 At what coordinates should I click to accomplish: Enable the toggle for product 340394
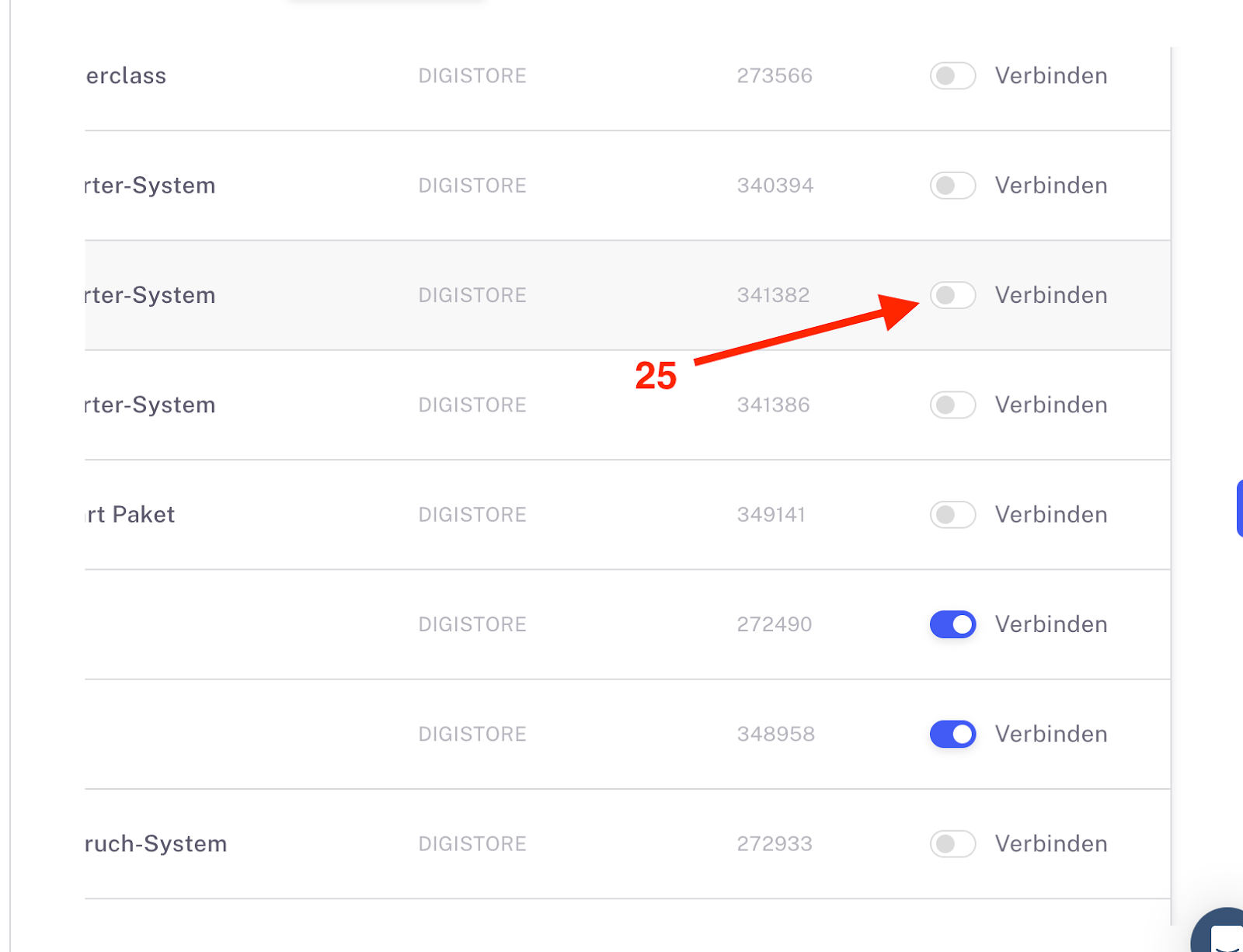(x=952, y=186)
